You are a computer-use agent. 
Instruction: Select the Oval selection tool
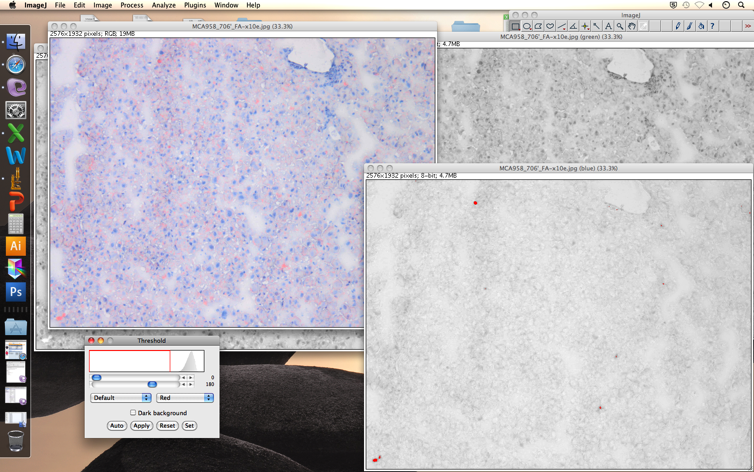point(527,26)
